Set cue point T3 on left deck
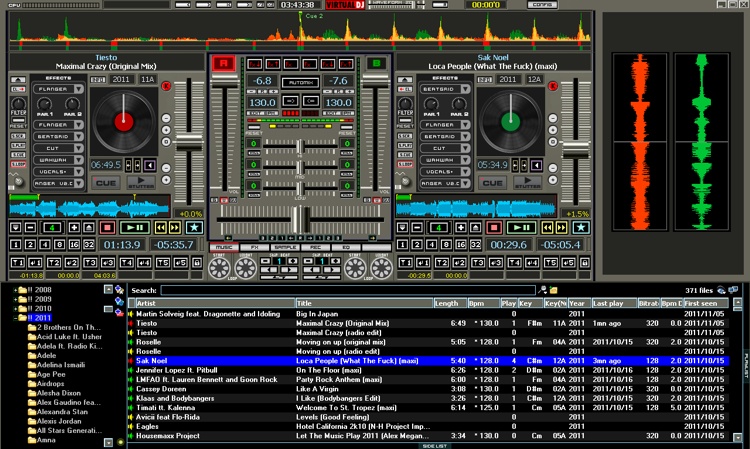The image size is (750, 449). 90,263
